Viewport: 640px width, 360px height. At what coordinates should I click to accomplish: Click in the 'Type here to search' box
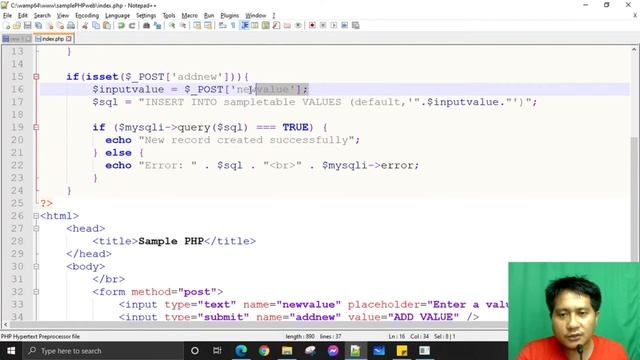click(x=103, y=351)
